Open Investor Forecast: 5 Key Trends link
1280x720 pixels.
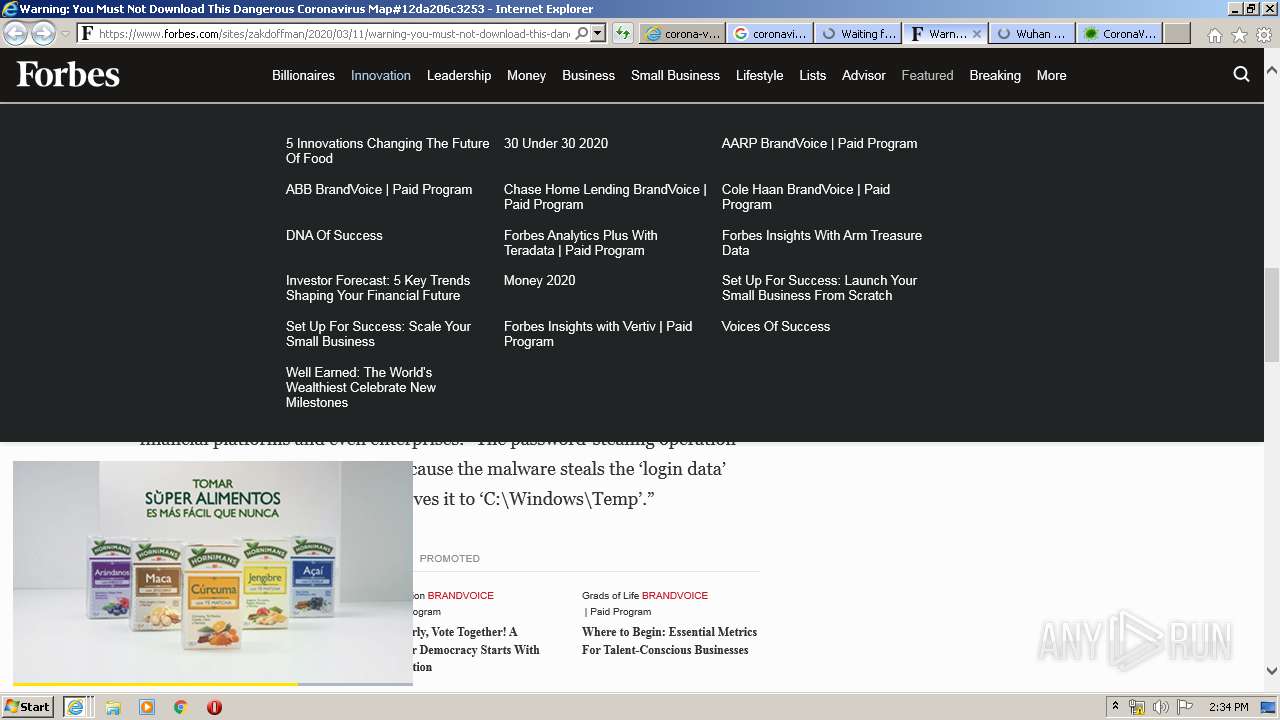[x=378, y=288]
